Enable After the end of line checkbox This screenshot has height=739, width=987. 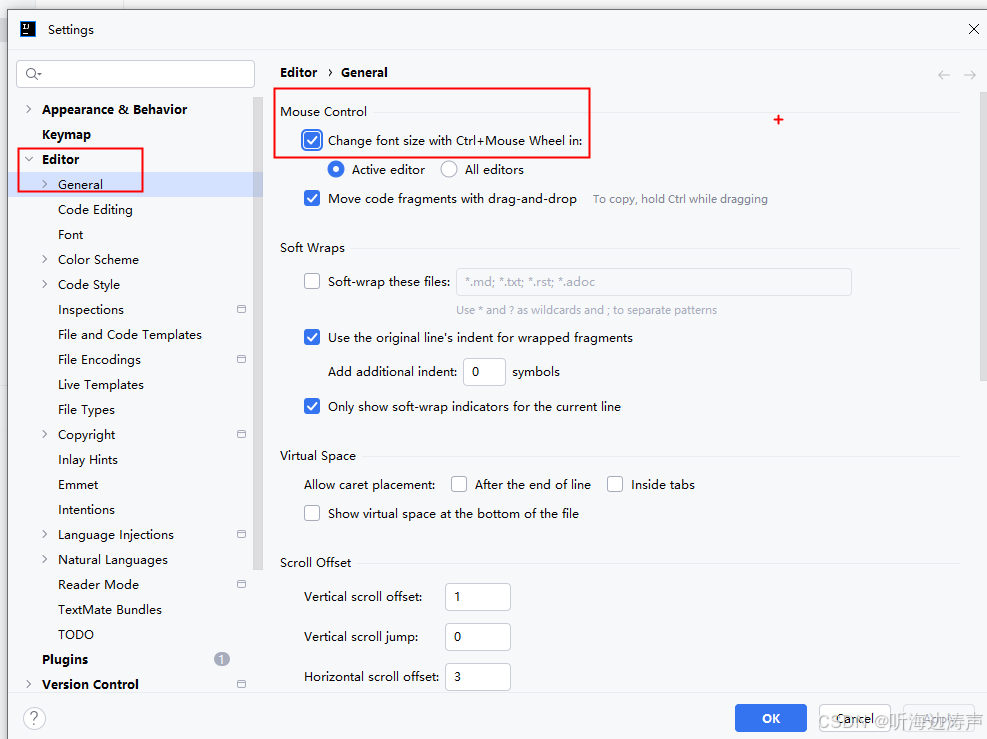tap(459, 484)
